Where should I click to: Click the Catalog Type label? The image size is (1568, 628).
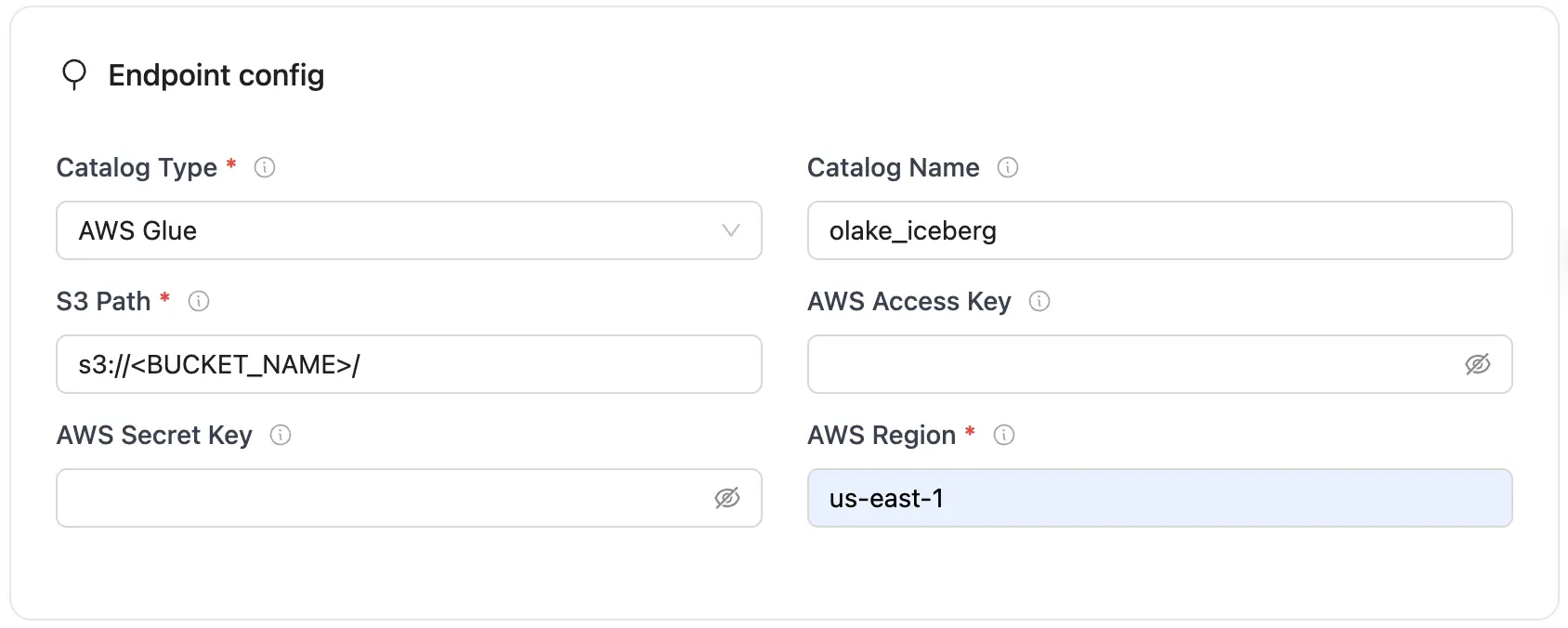pos(136,168)
